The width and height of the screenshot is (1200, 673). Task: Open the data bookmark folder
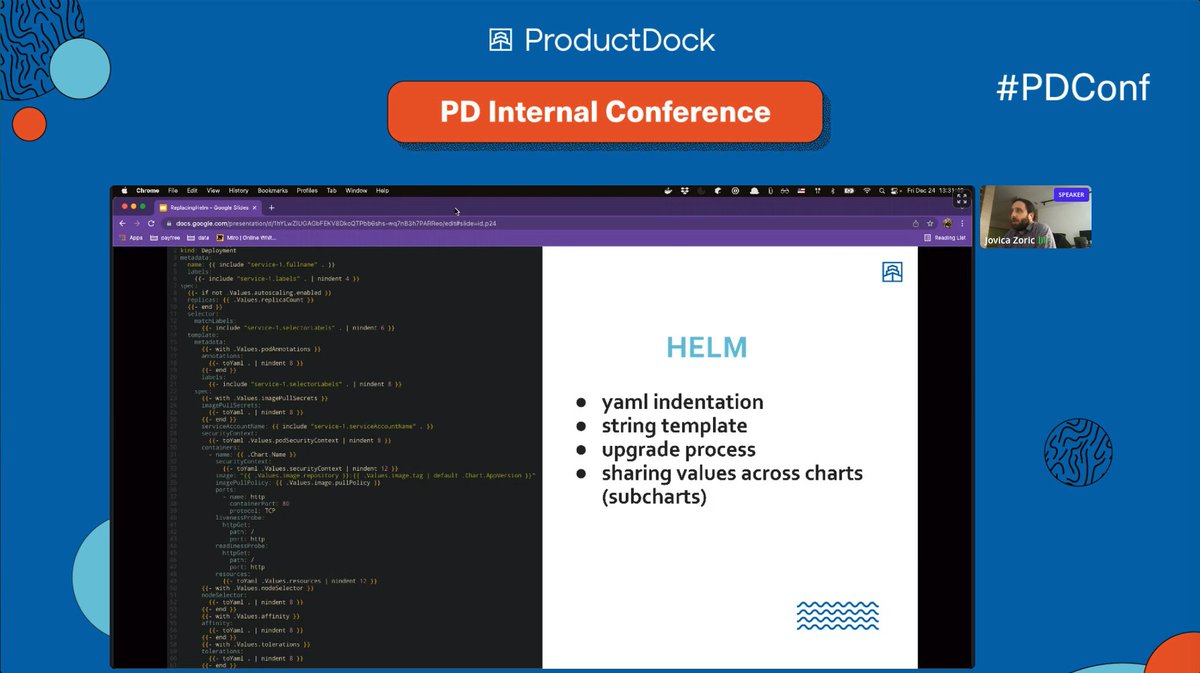pyautogui.click(x=197, y=238)
